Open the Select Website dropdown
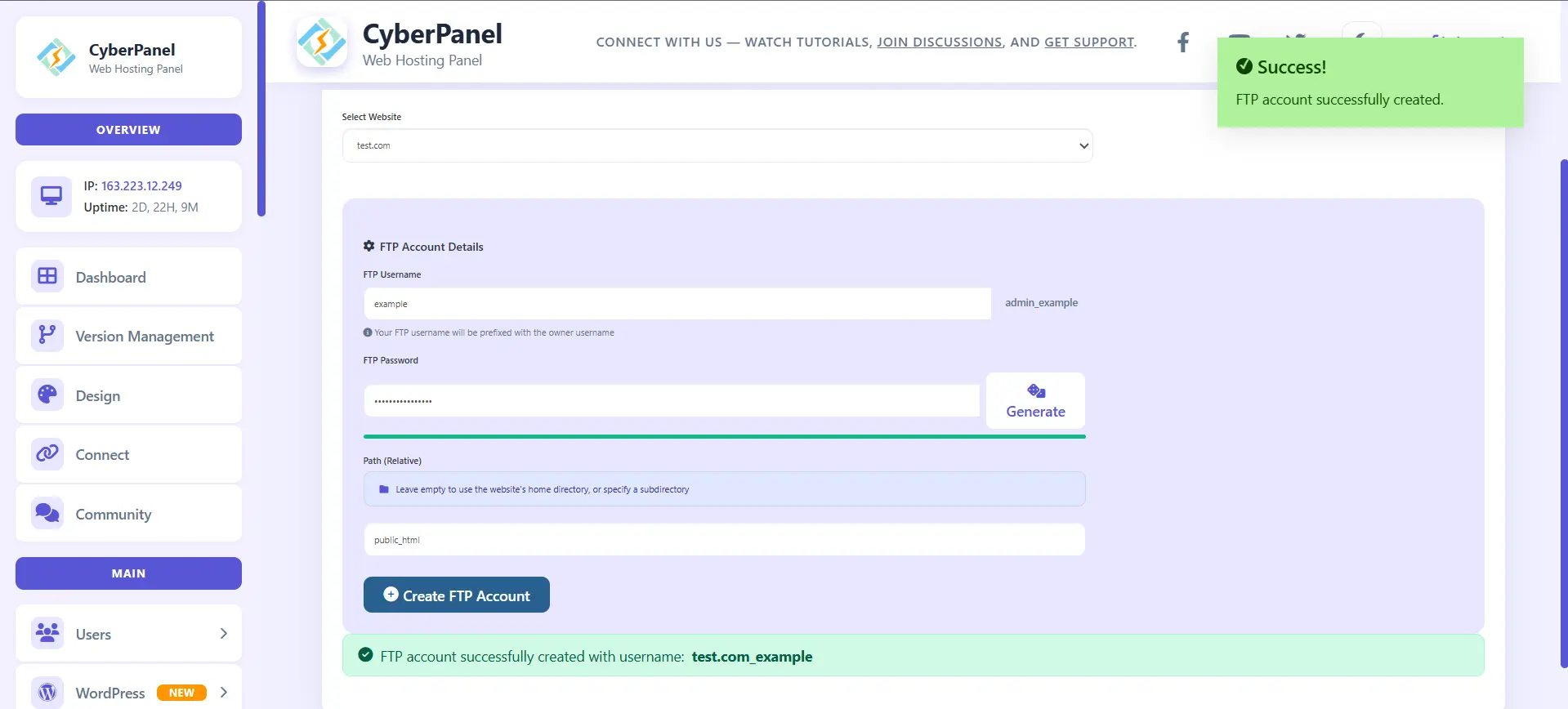The width and height of the screenshot is (1568, 709). tap(717, 145)
